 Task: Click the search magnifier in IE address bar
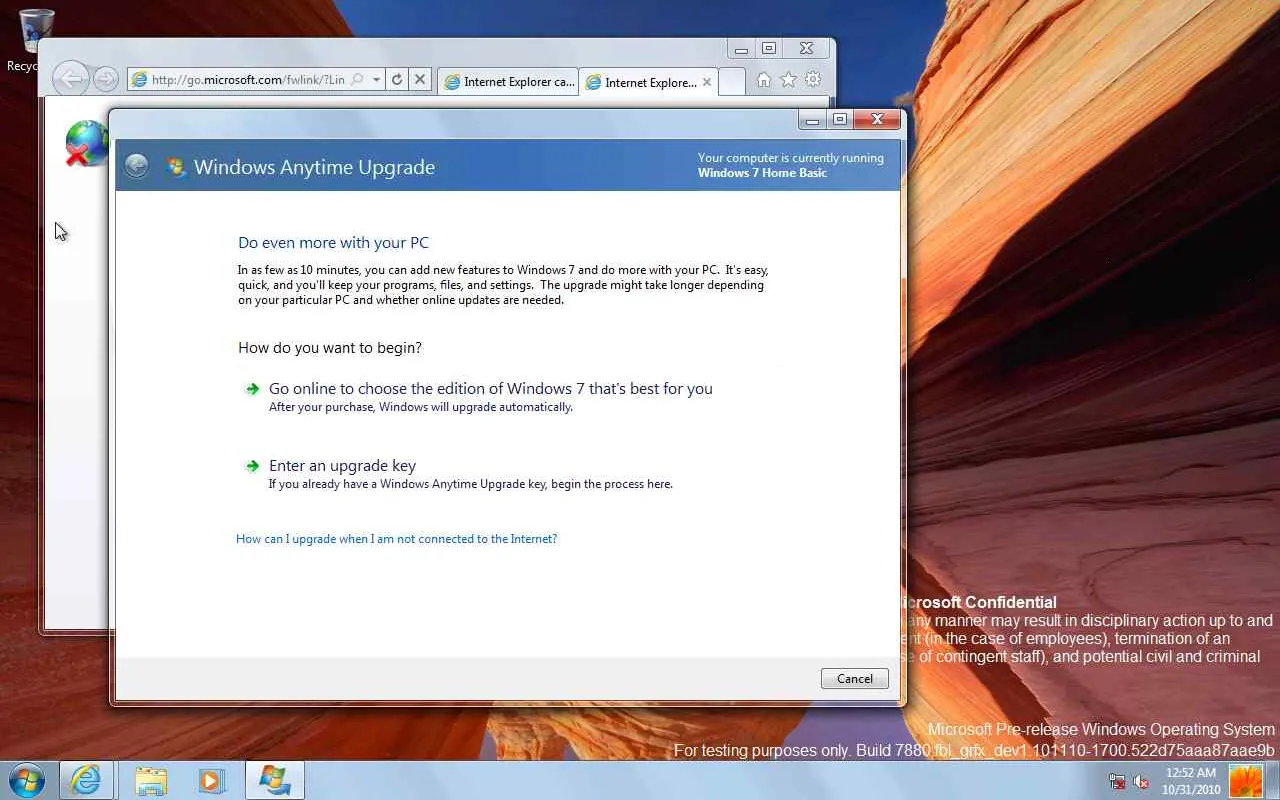[357, 80]
